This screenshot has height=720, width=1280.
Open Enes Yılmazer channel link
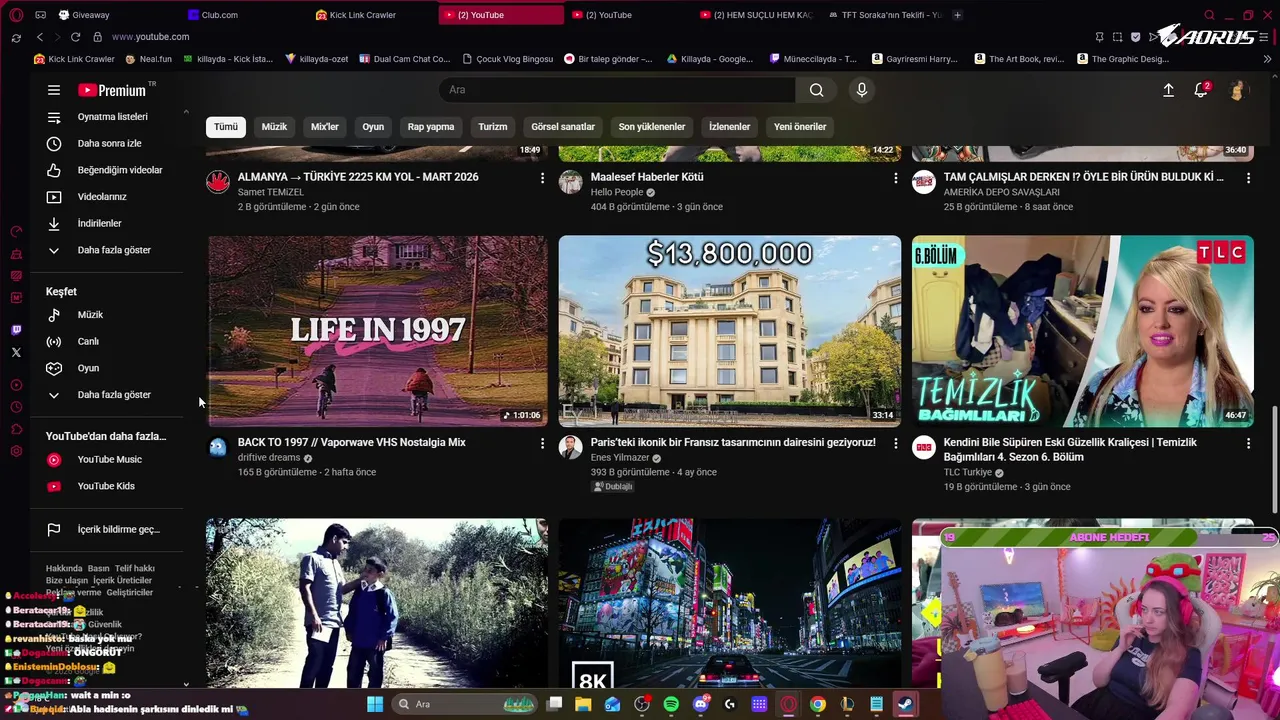point(620,458)
